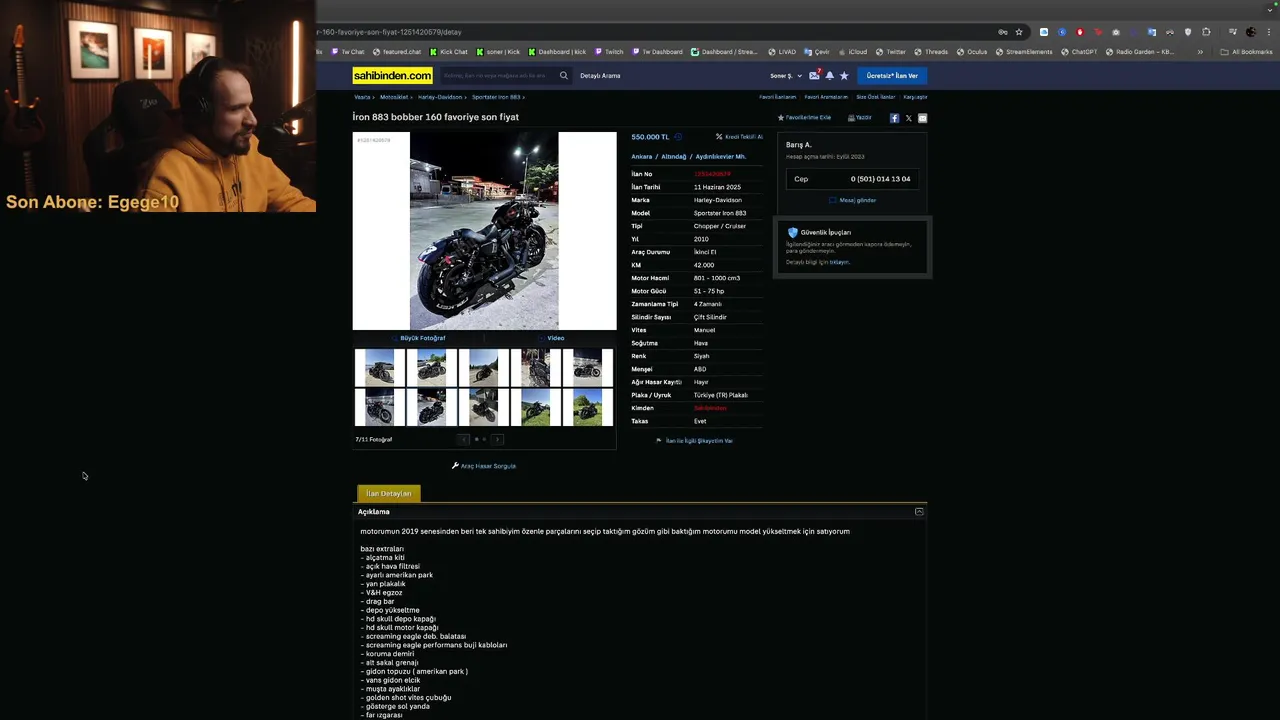The image size is (1280, 720).
Task: Click the seller name Barış A.
Action: pos(799,145)
